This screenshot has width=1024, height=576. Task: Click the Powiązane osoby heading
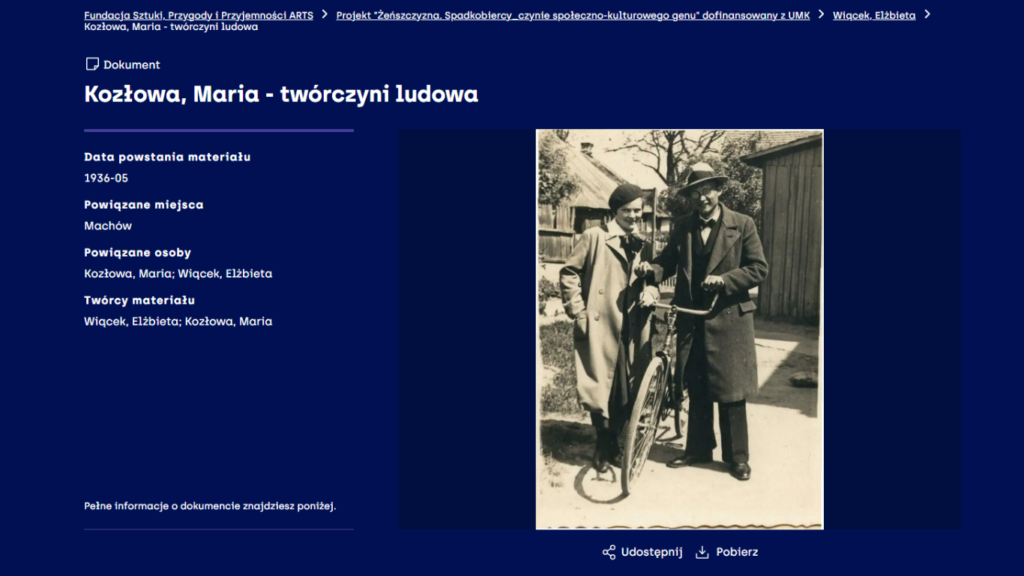tap(137, 253)
